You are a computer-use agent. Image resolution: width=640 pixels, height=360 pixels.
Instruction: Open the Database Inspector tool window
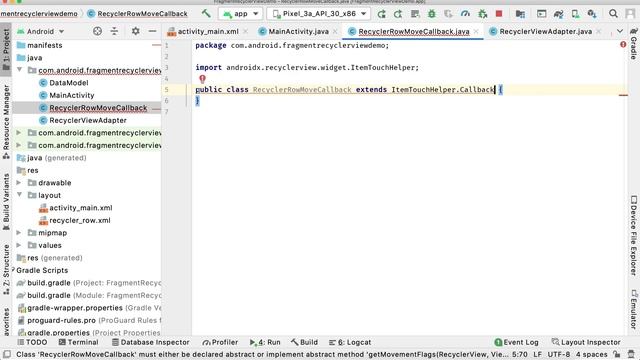pyautogui.click(x=151, y=342)
